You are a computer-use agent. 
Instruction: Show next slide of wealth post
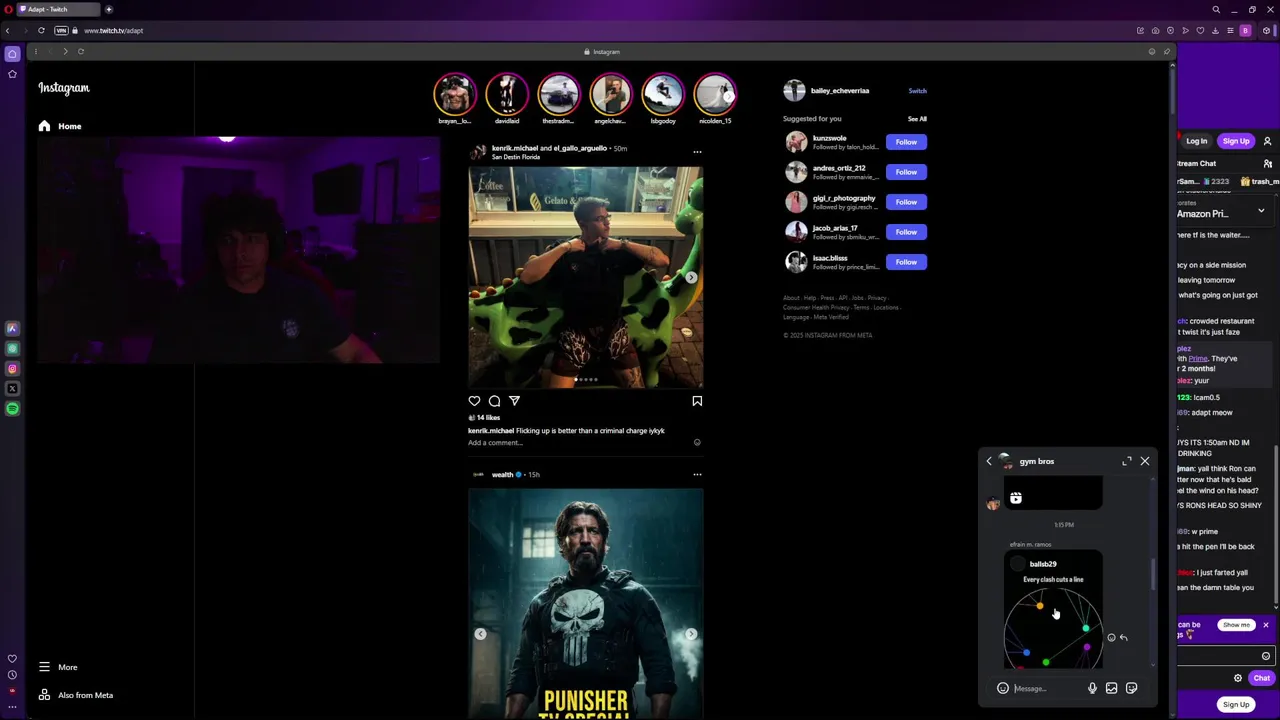pos(691,634)
